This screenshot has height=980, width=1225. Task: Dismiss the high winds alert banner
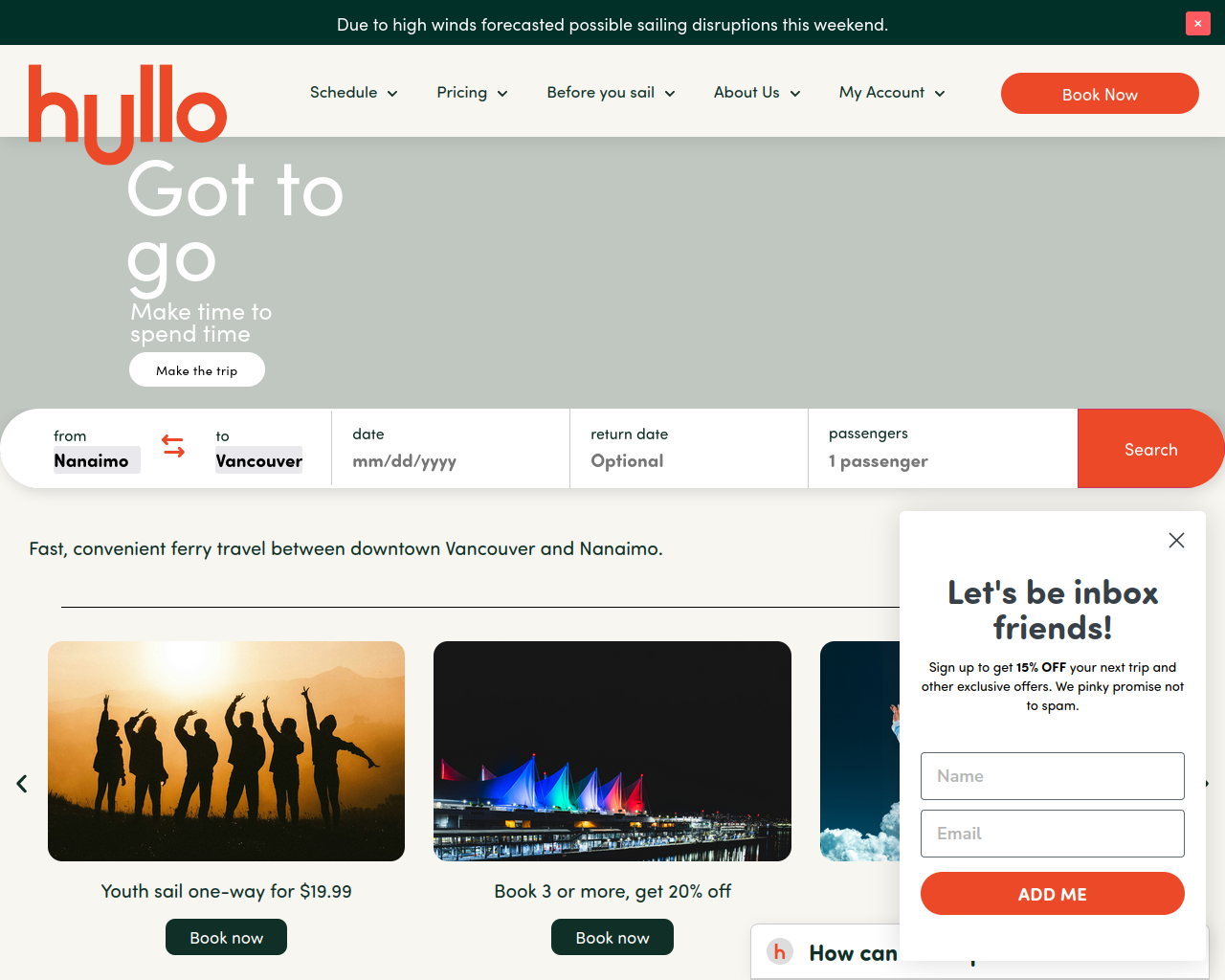[x=1197, y=23]
